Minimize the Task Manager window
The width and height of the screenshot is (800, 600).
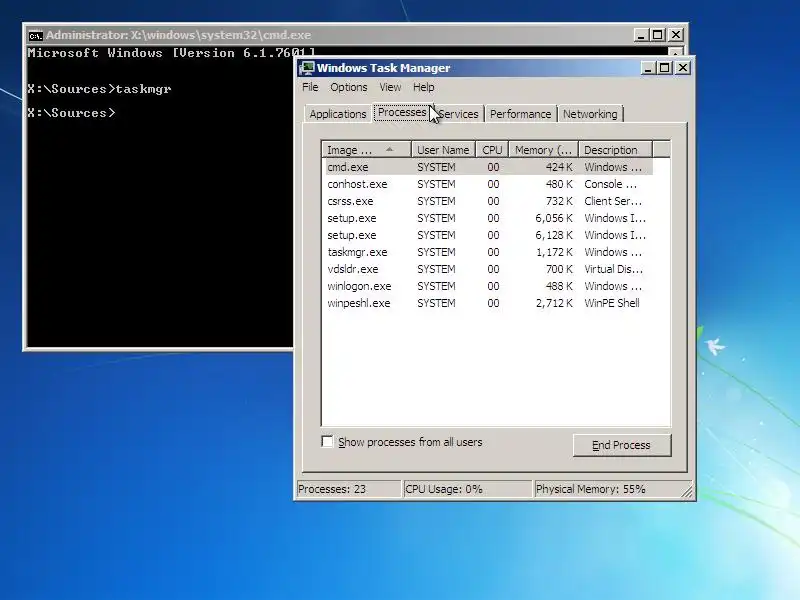(648, 68)
